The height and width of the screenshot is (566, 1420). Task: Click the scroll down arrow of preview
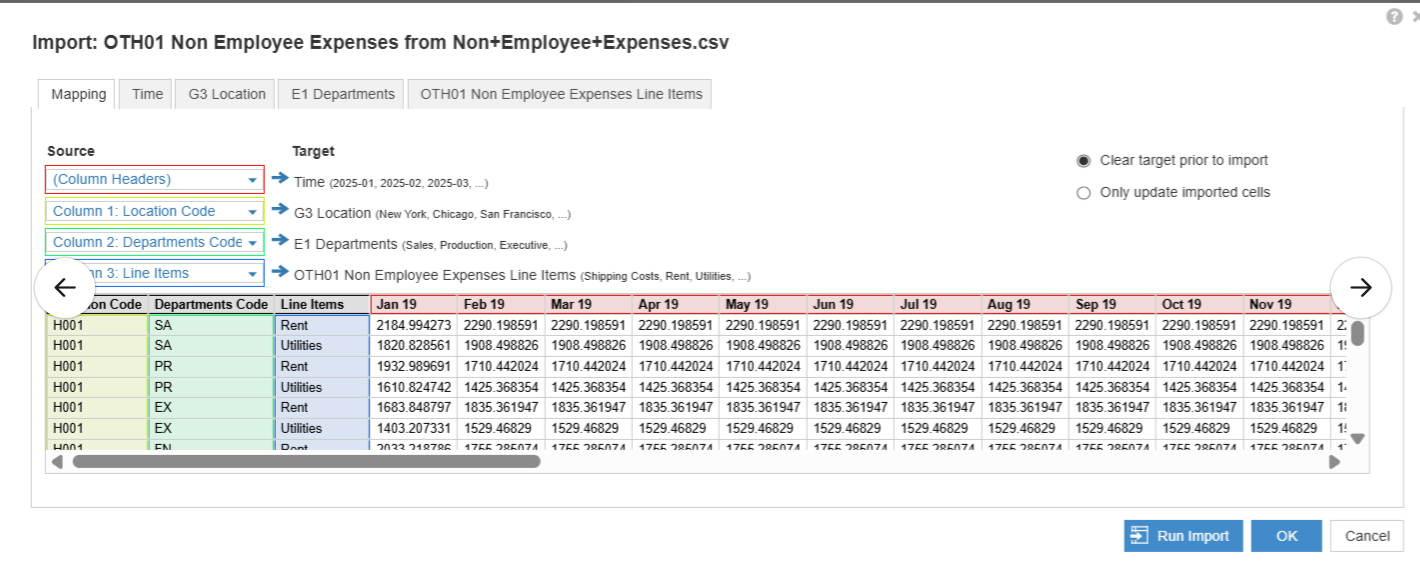pos(1357,438)
